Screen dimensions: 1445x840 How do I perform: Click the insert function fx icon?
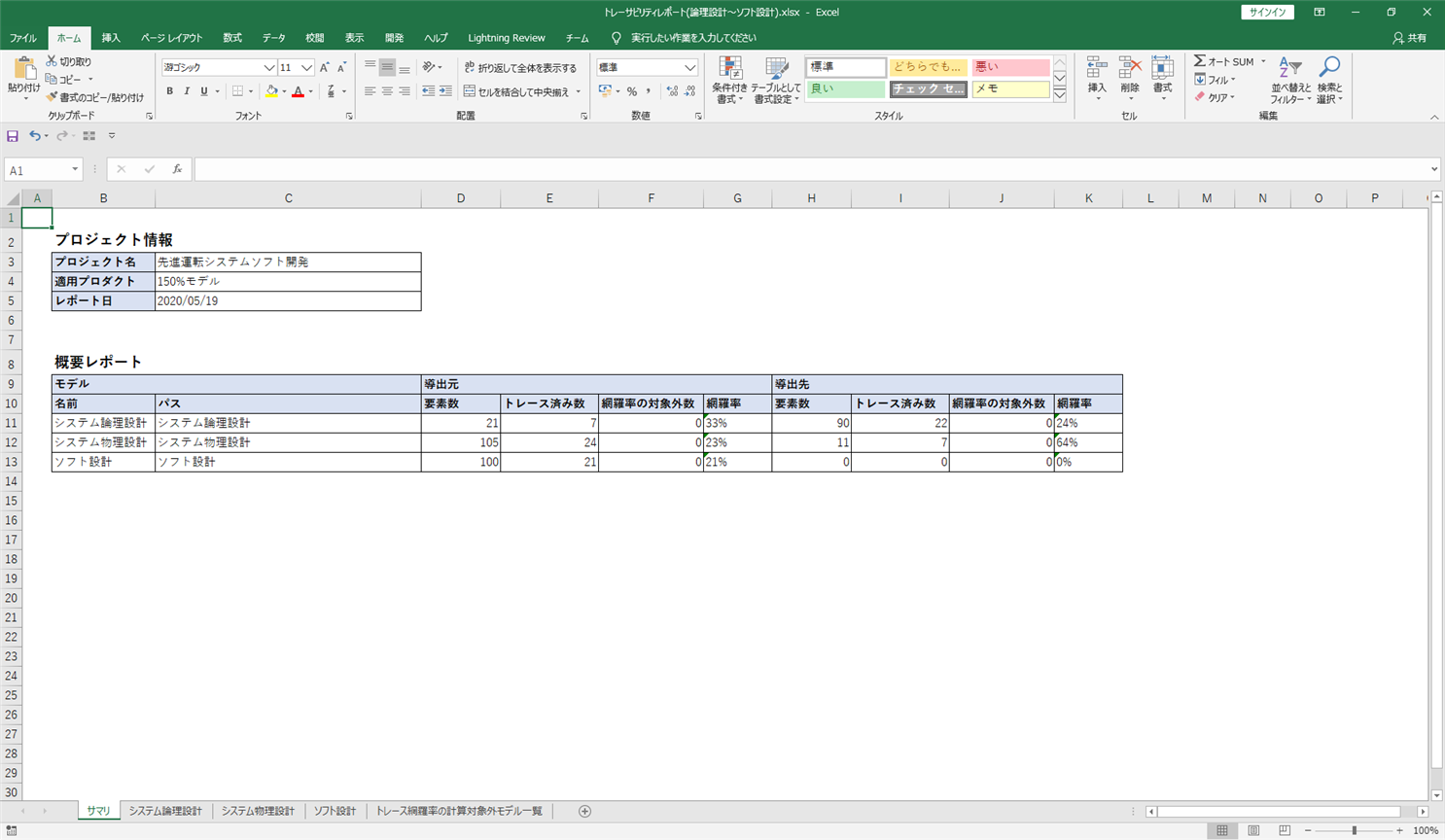click(x=177, y=169)
